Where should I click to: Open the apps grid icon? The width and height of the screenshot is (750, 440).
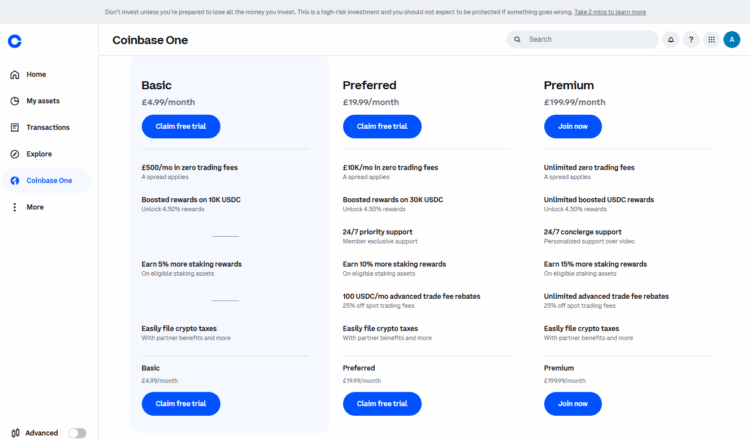[x=711, y=40]
